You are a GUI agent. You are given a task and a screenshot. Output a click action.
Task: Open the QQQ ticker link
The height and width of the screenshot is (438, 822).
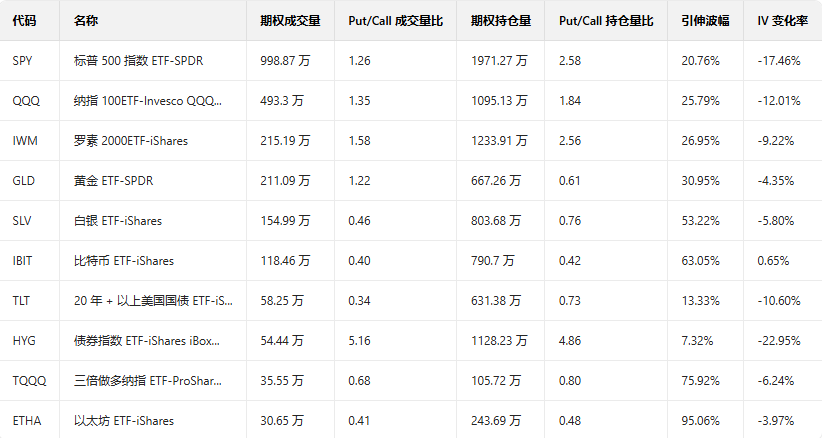click(x=25, y=101)
